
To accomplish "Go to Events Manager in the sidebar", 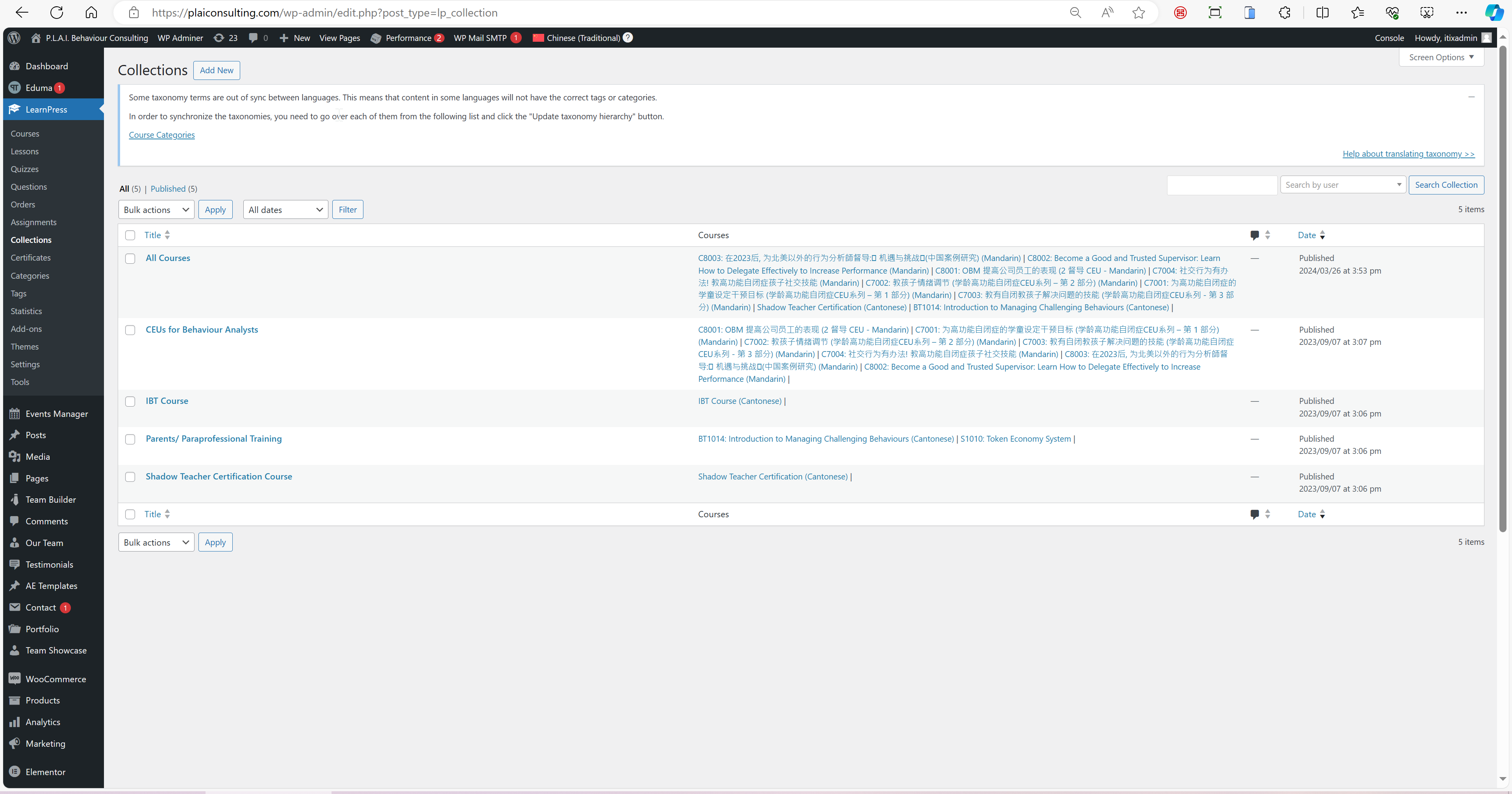I will pyautogui.click(x=56, y=414).
